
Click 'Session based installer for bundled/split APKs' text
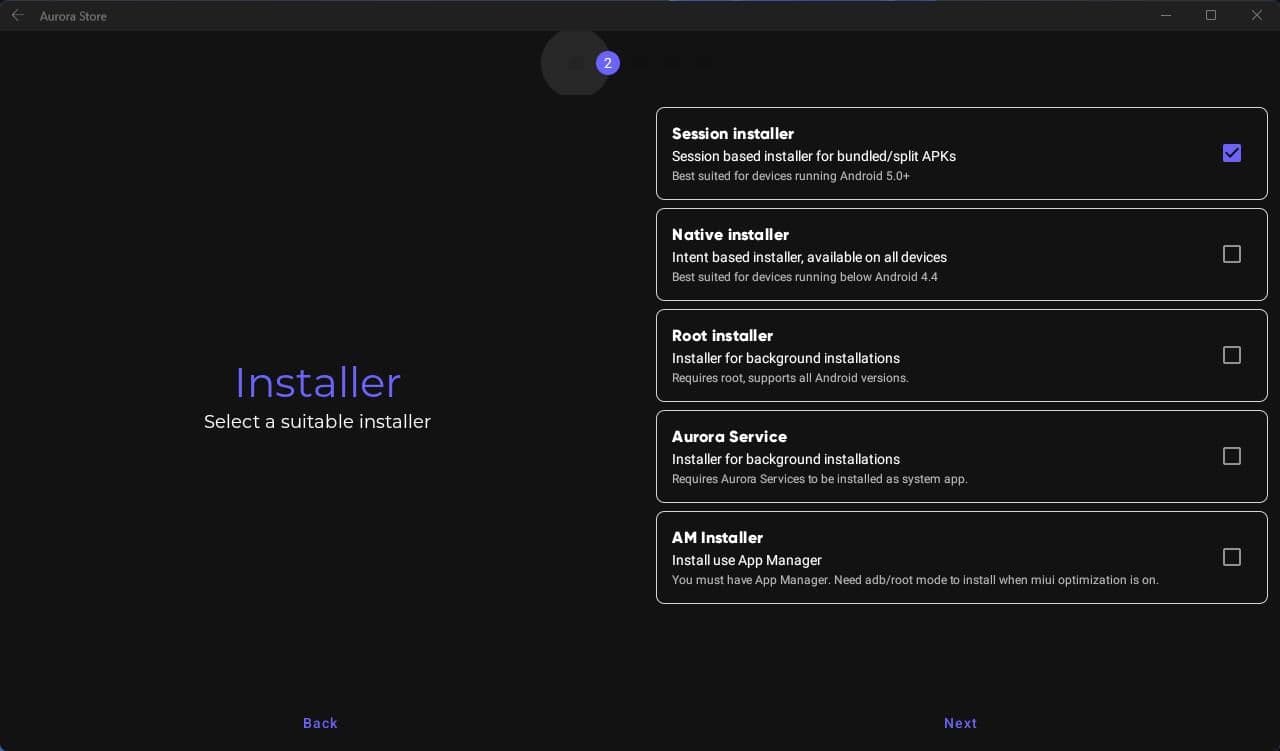[x=813, y=156]
